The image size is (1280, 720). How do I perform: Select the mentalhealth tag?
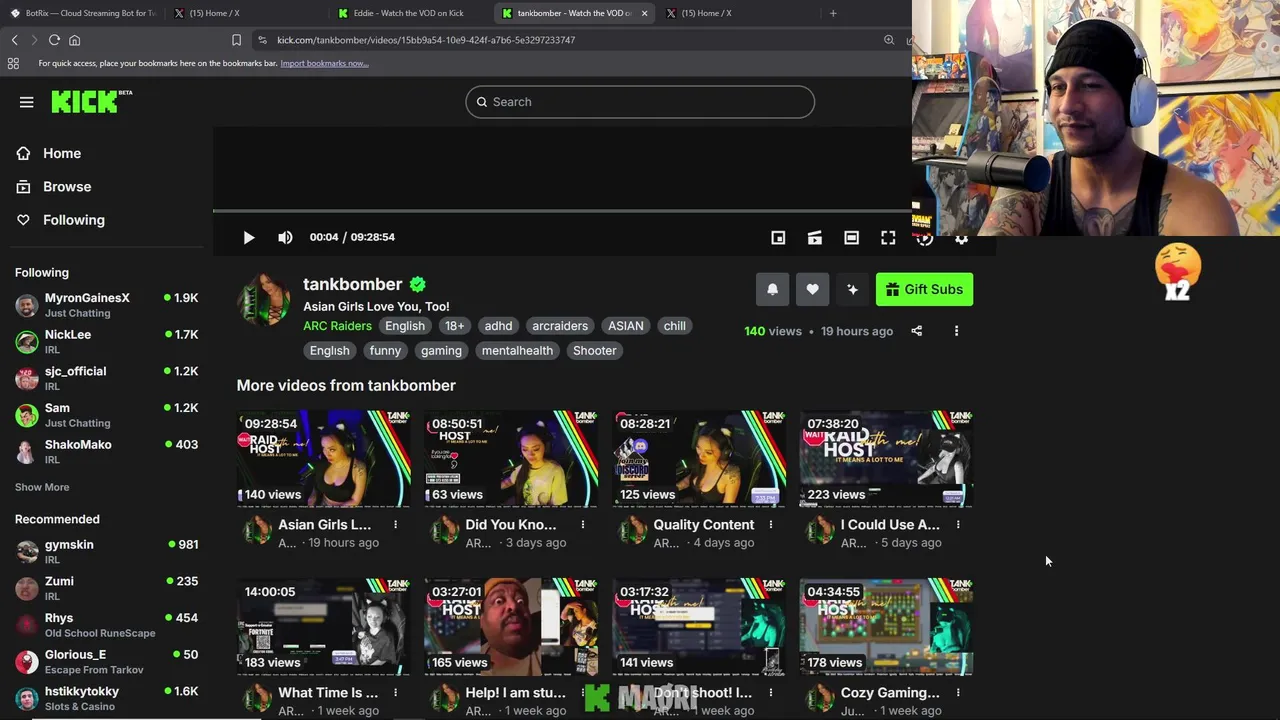pyautogui.click(x=517, y=351)
